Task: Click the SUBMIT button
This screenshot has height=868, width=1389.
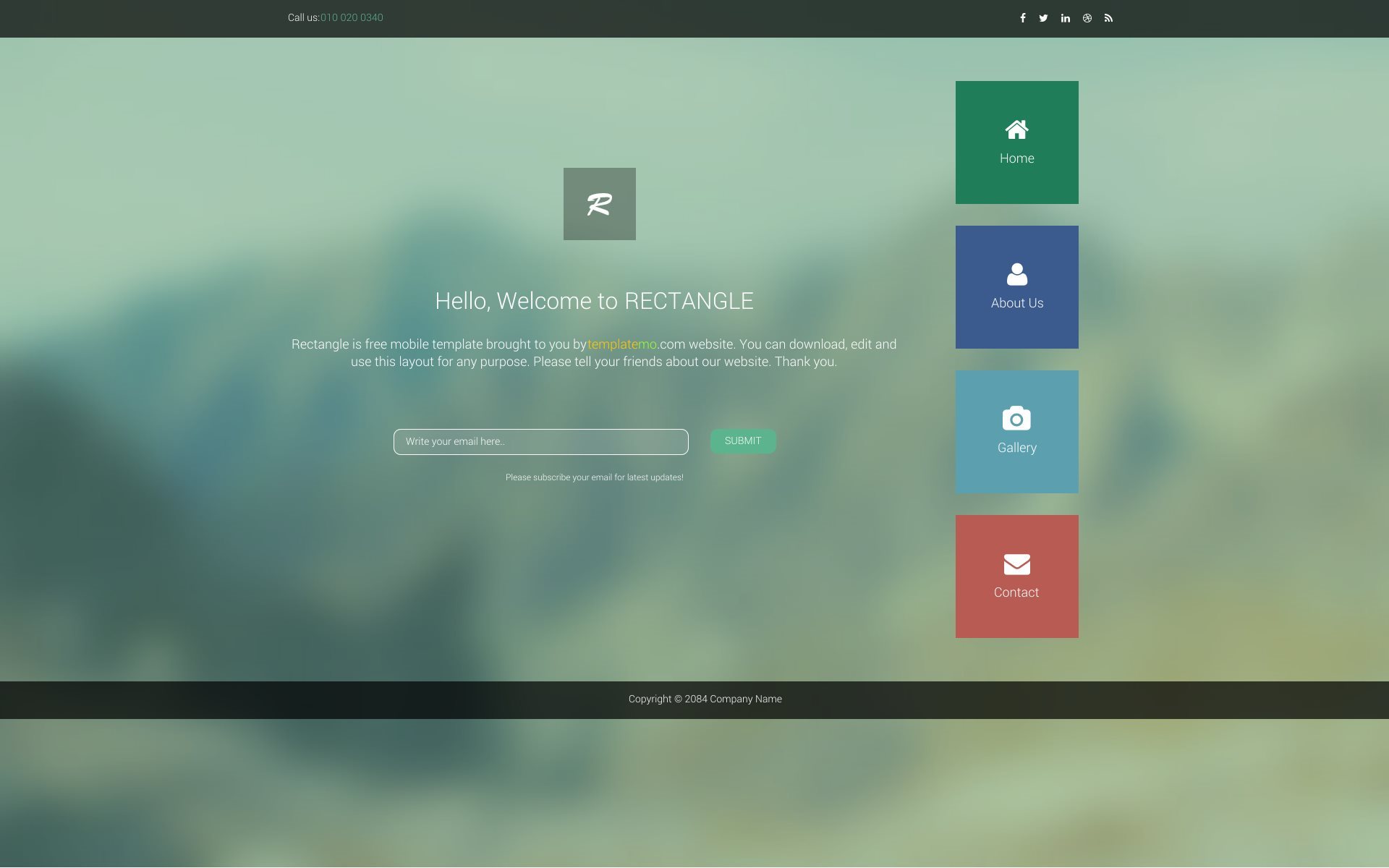Action: [743, 441]
